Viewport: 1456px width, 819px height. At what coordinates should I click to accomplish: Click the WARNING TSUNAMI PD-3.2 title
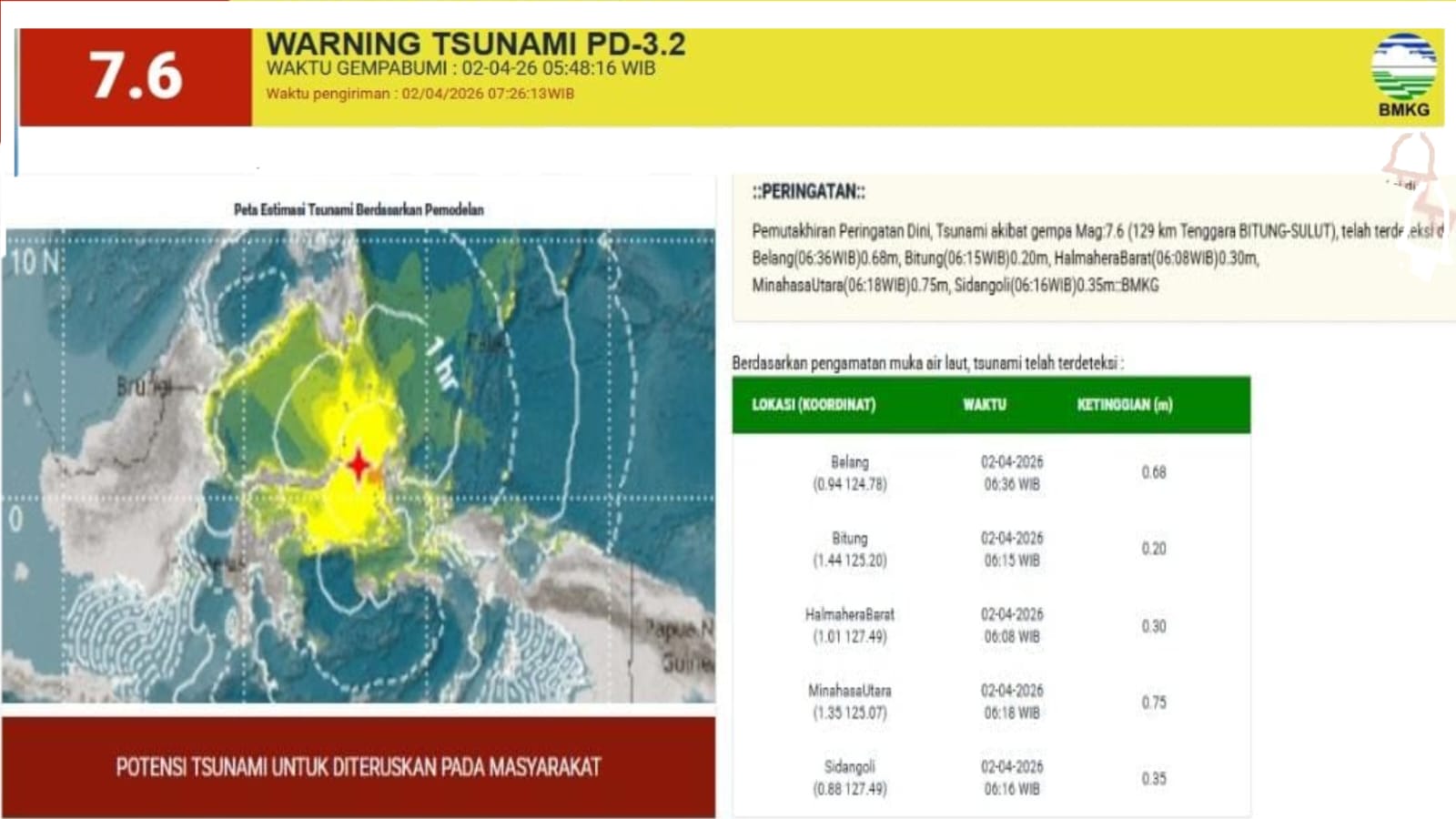(475, 44)
